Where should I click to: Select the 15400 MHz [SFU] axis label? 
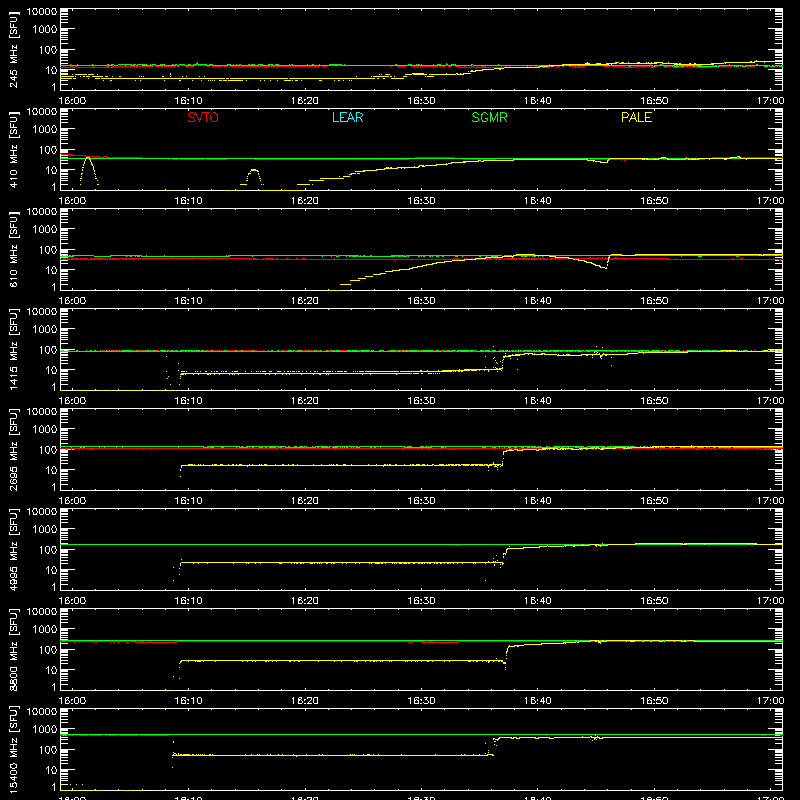click(x=14, y=749)
